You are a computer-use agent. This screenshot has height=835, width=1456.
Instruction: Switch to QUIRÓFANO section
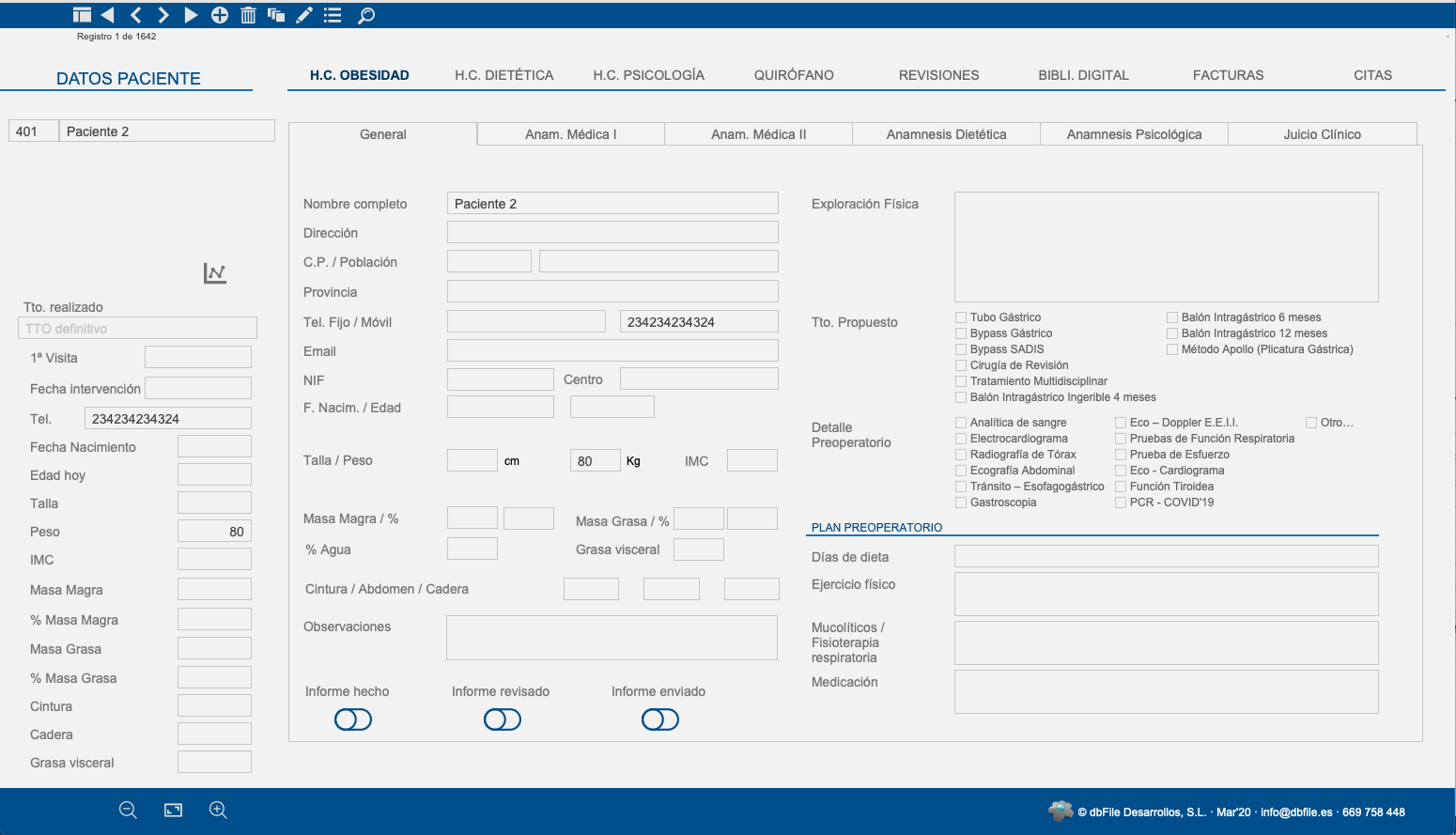[794, 75]
